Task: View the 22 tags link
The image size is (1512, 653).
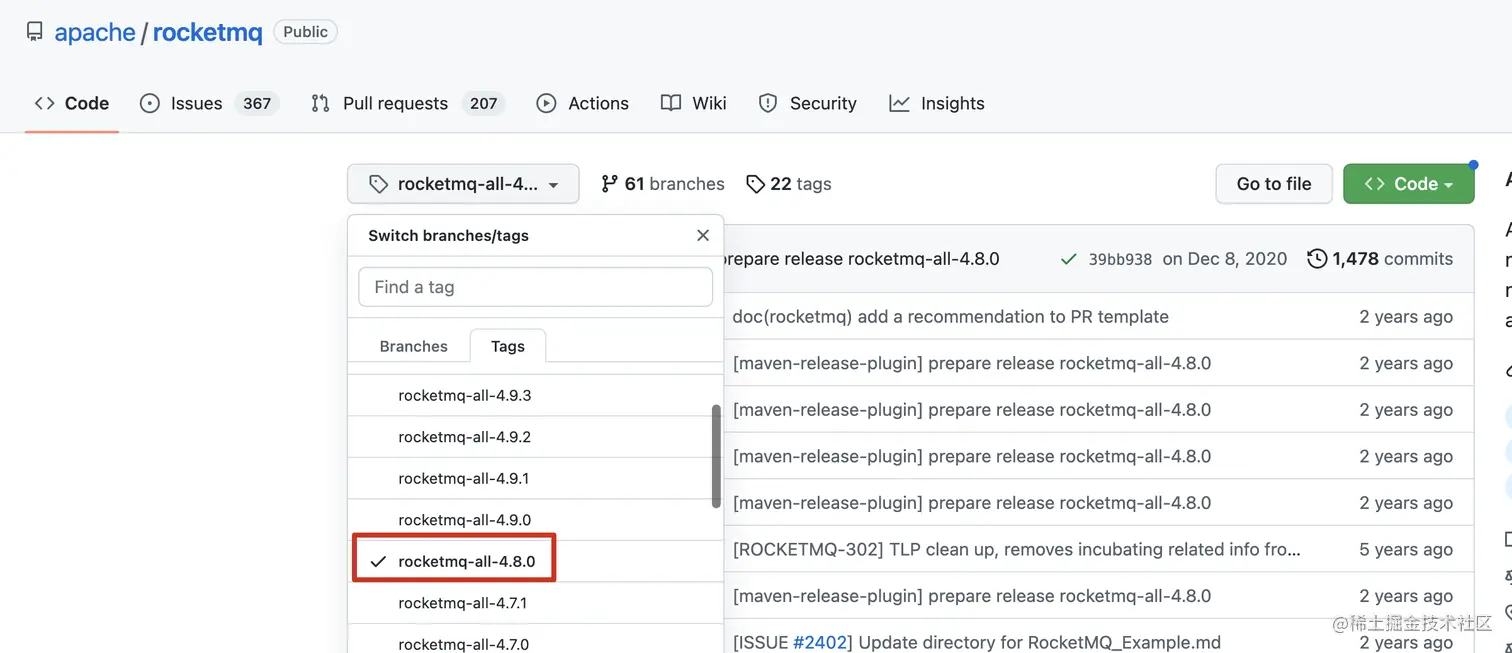Action: click(x=789, y=184)
